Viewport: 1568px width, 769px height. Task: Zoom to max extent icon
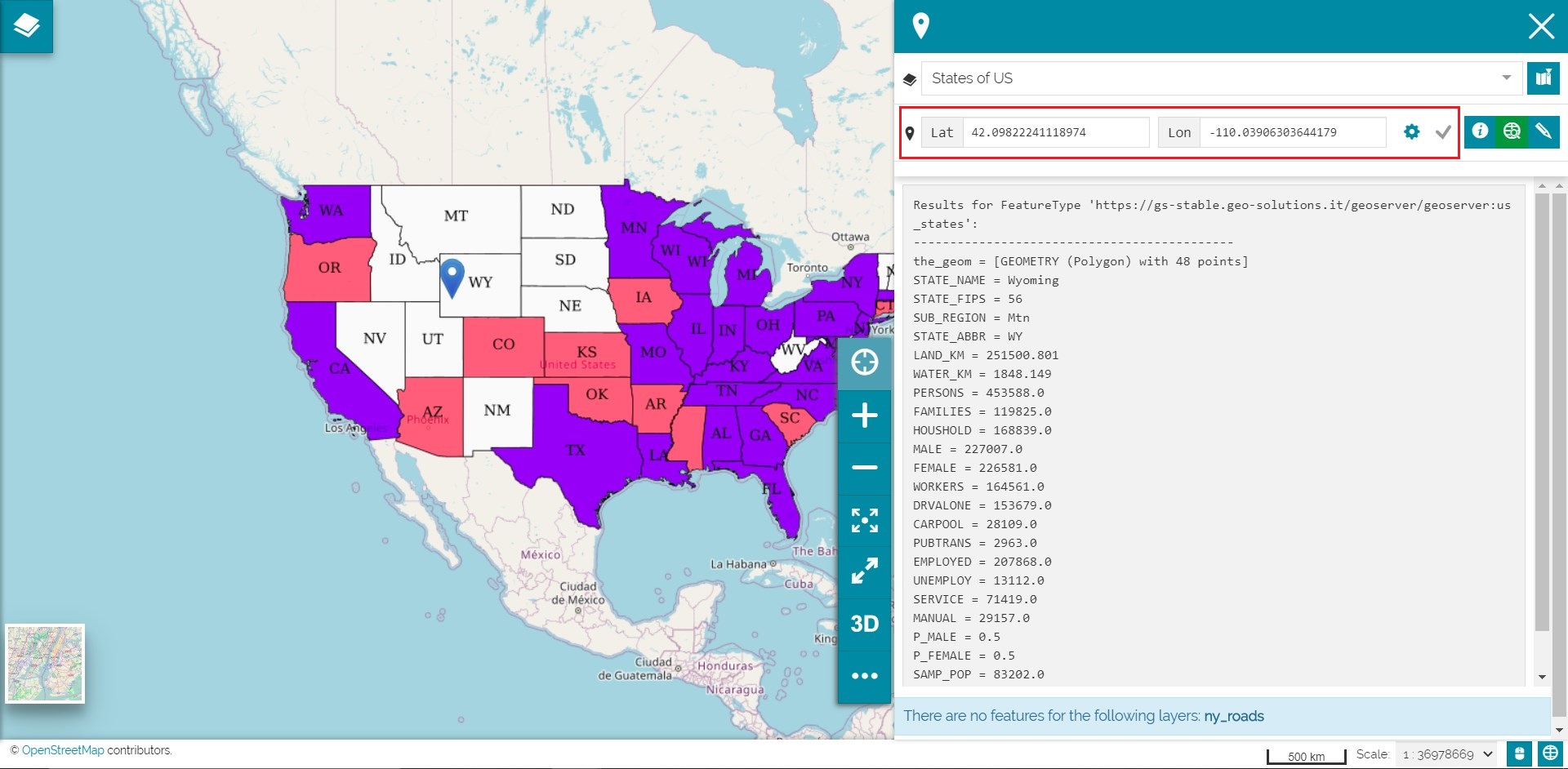tap(864, 520)
